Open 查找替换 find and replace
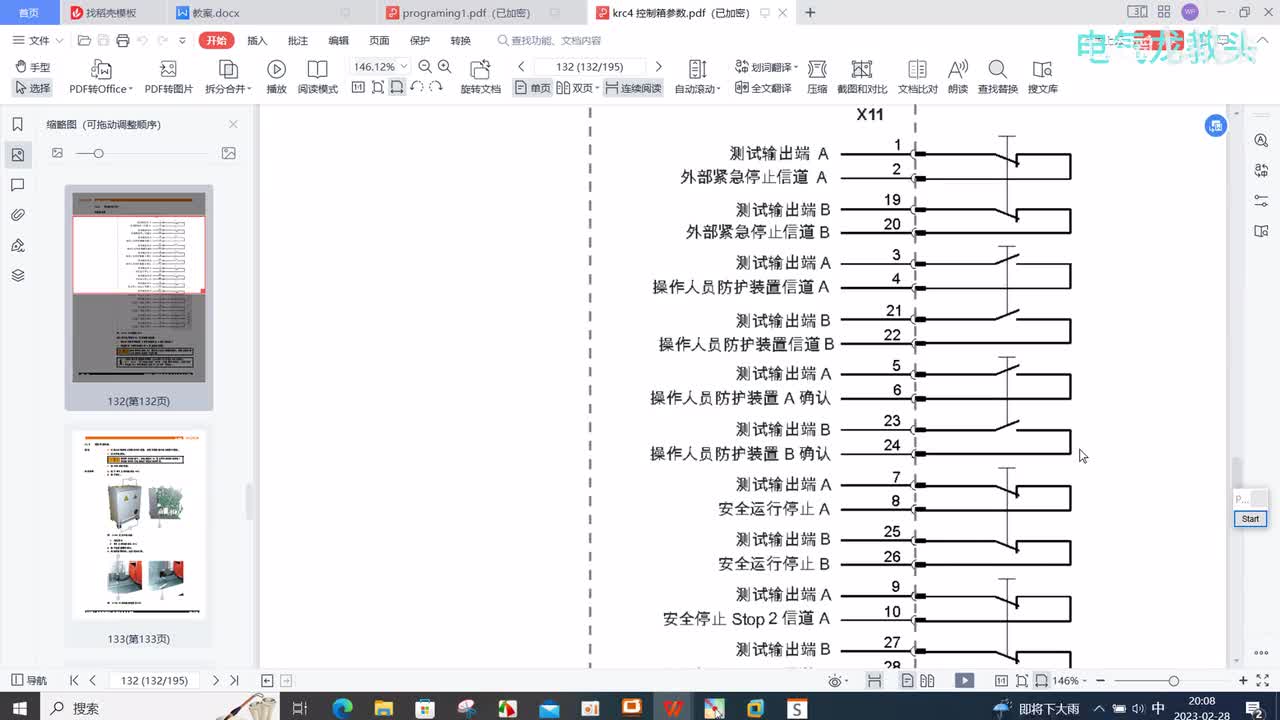 (x=997, y=77)
